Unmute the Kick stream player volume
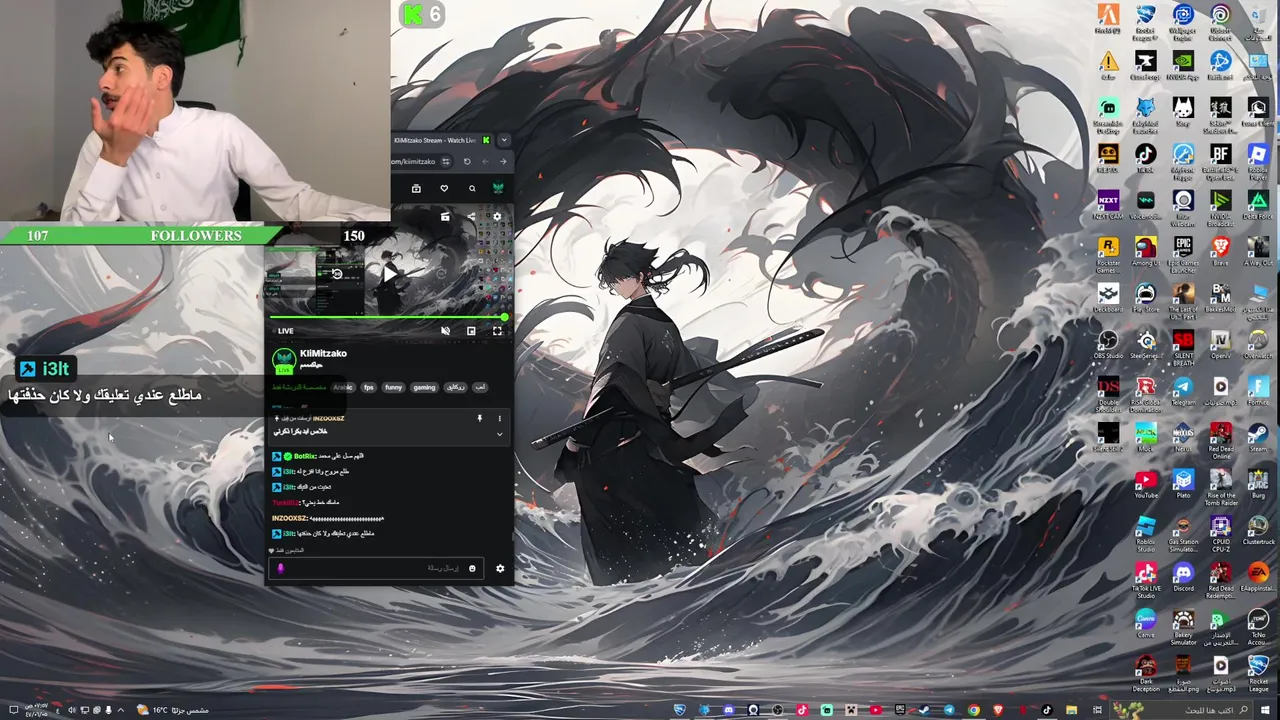This screenshot has width=1280, height=720. [x=445, y=330]
